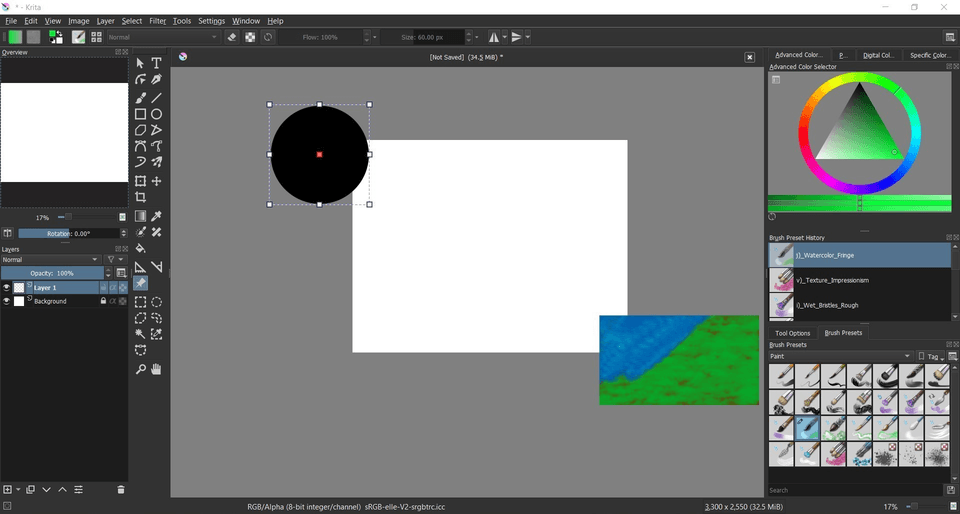
Task: Select the Text tool in toolbox
Action: tap(157, 63)
